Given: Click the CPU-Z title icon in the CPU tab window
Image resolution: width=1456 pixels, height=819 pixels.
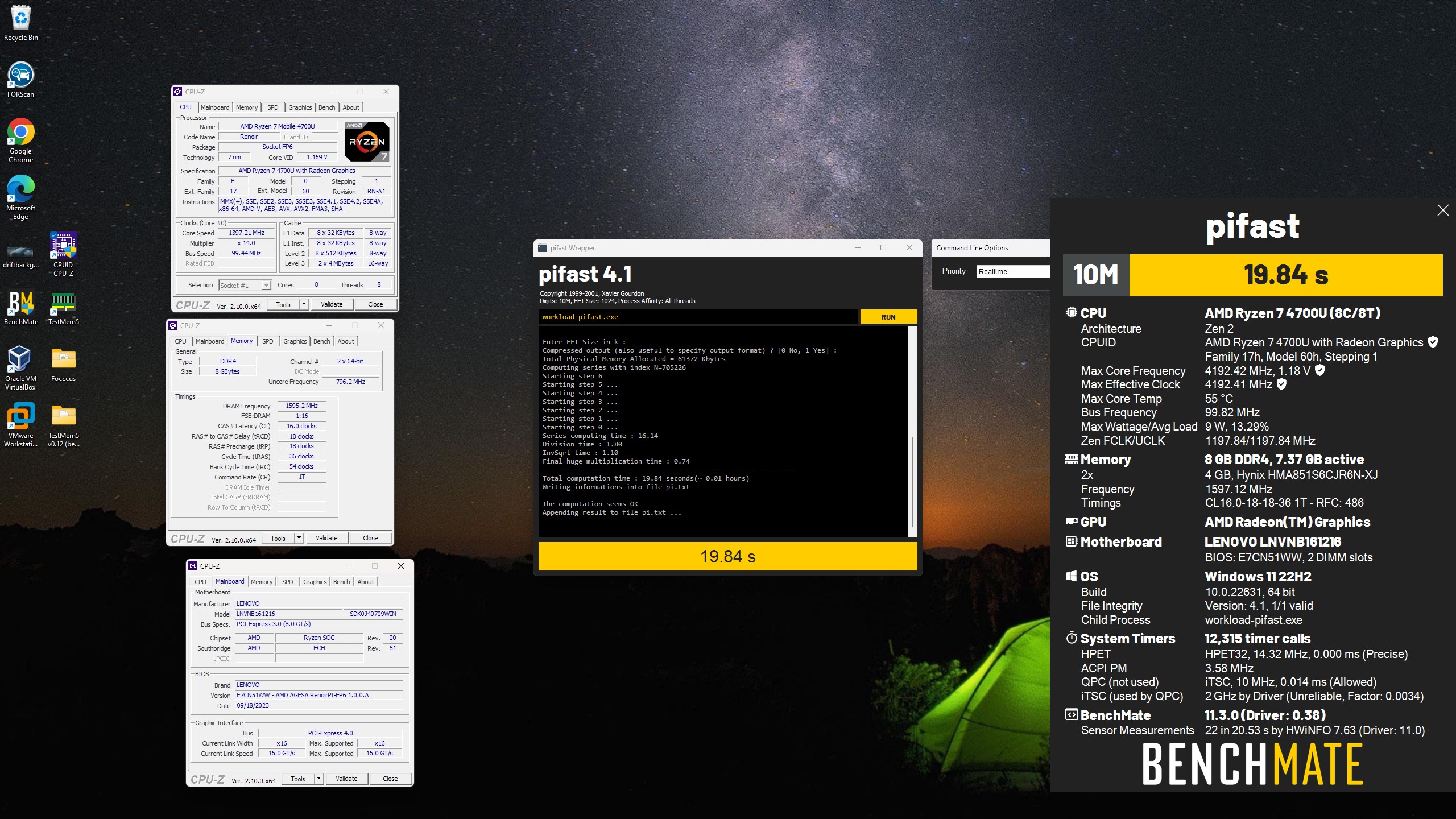Looking at the screenshot, I should click(x=178, y=92).
